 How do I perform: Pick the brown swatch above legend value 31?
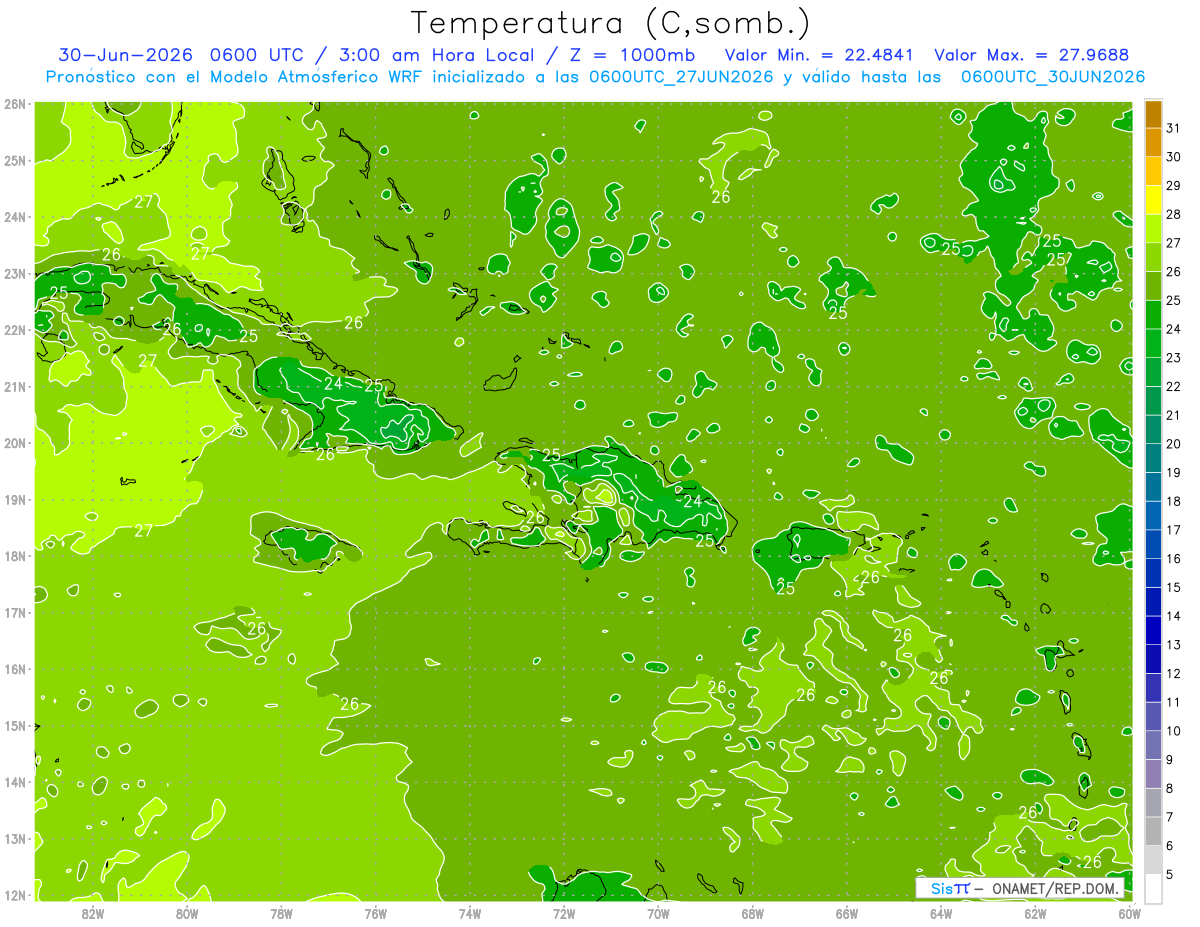[x=1153, y=114]
